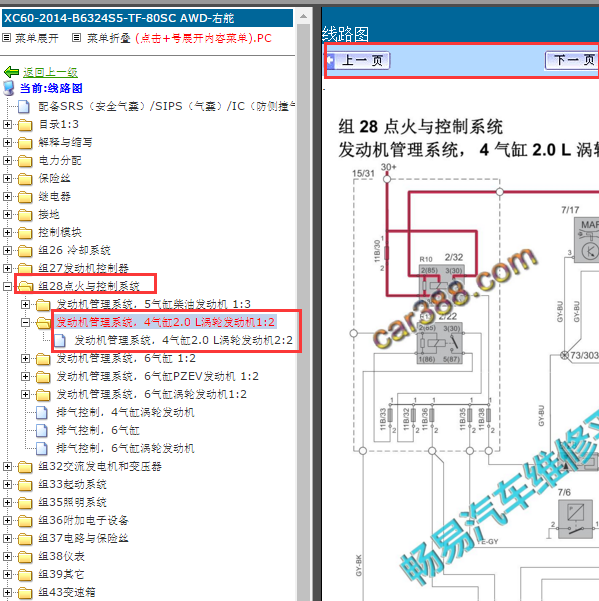This screenshot has height=601, width=599.
Task: Click the 控制模块 folder icon
Action: (x=25, y=233)
